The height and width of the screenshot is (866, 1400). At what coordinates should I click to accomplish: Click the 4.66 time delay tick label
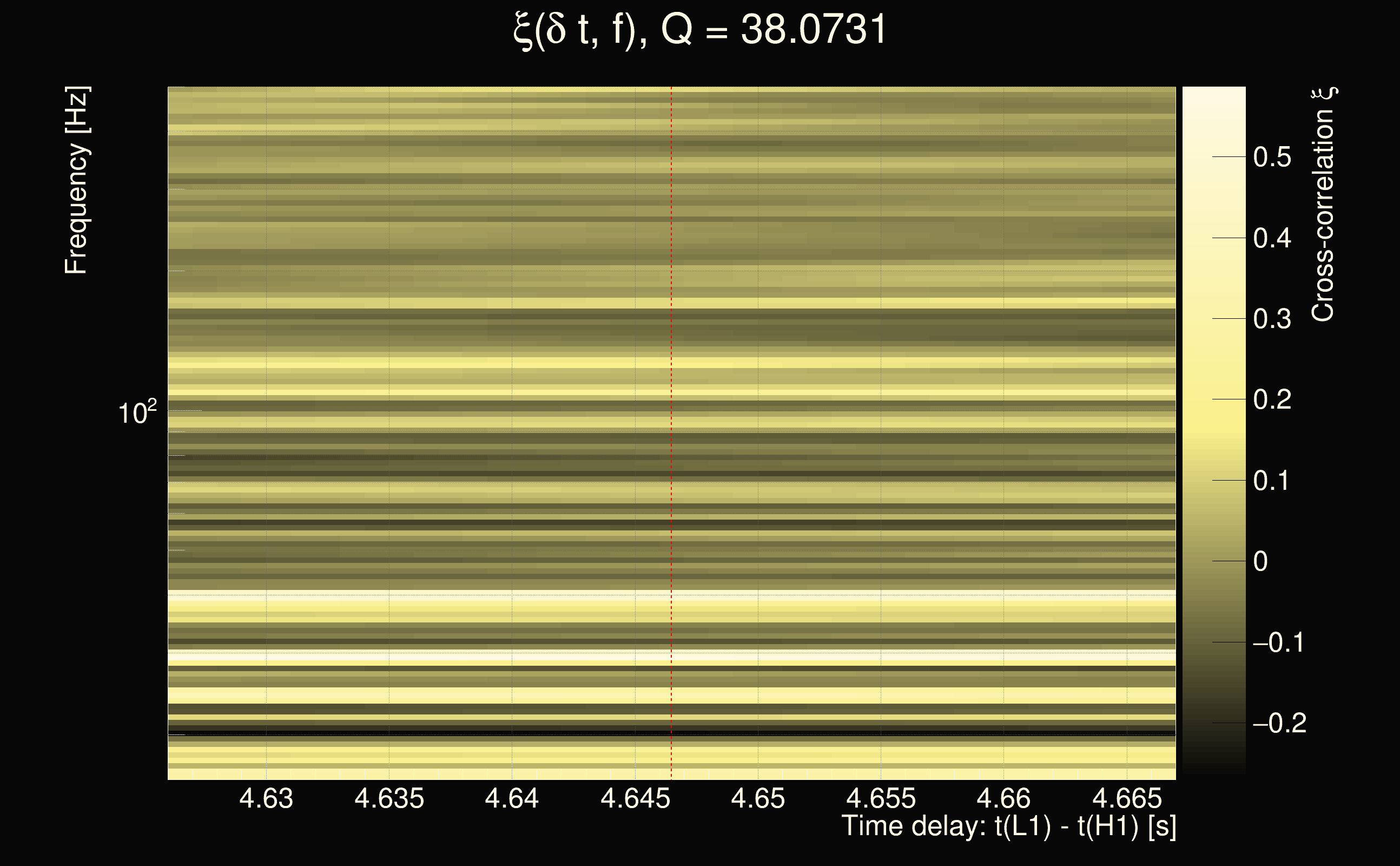[x=1003, y=798]
